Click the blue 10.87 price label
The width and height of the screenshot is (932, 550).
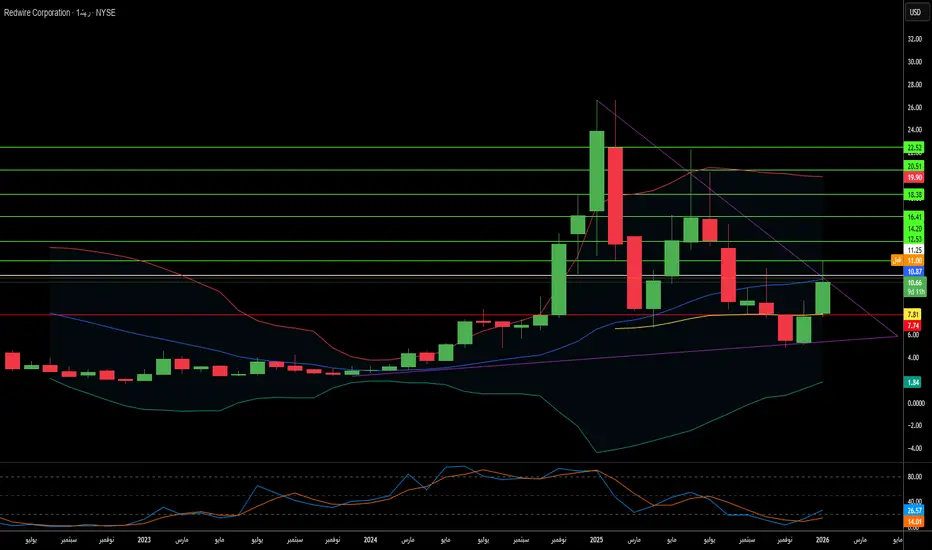click(914, 271)
